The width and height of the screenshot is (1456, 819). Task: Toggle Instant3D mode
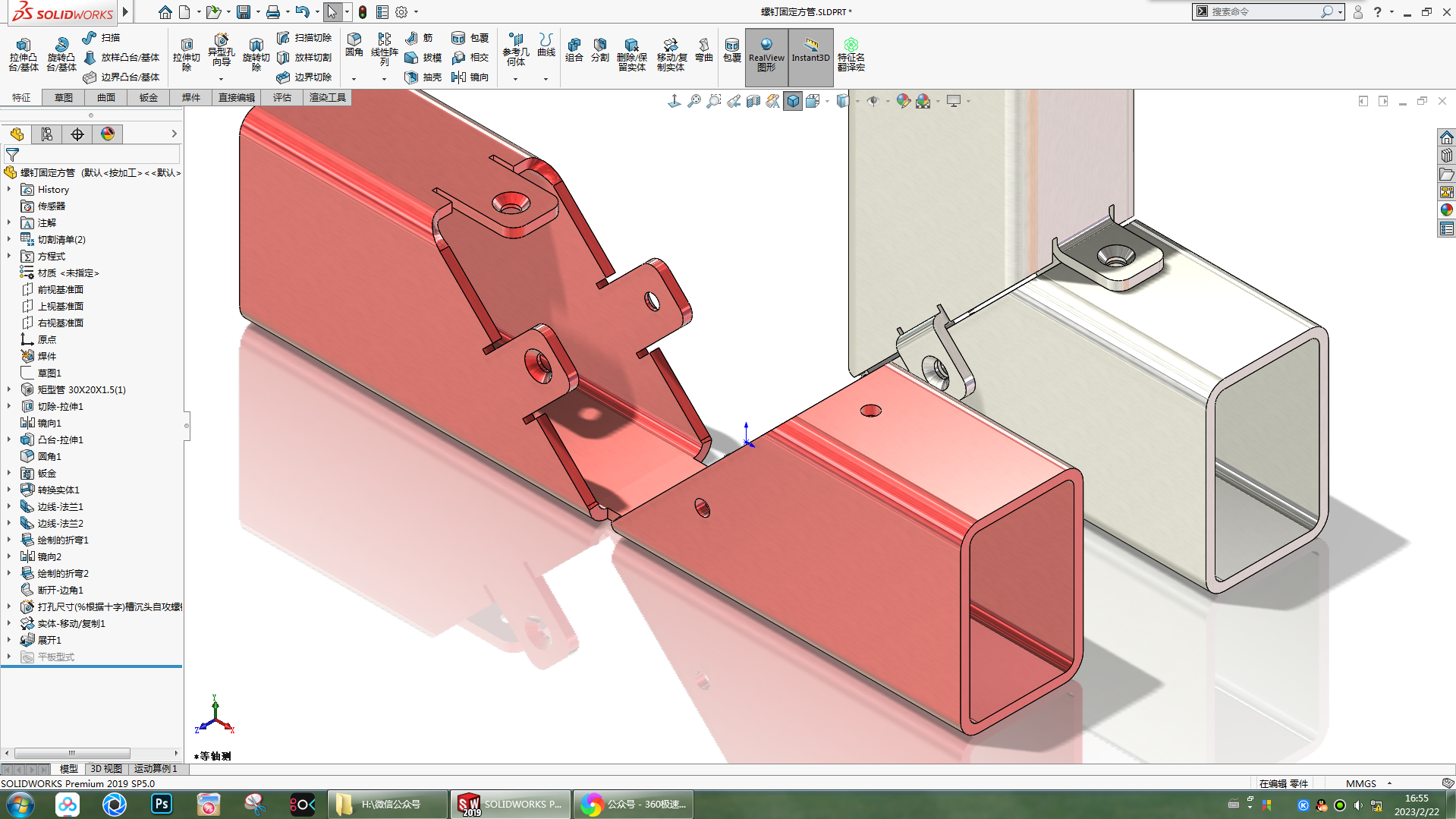coord(810,57)
